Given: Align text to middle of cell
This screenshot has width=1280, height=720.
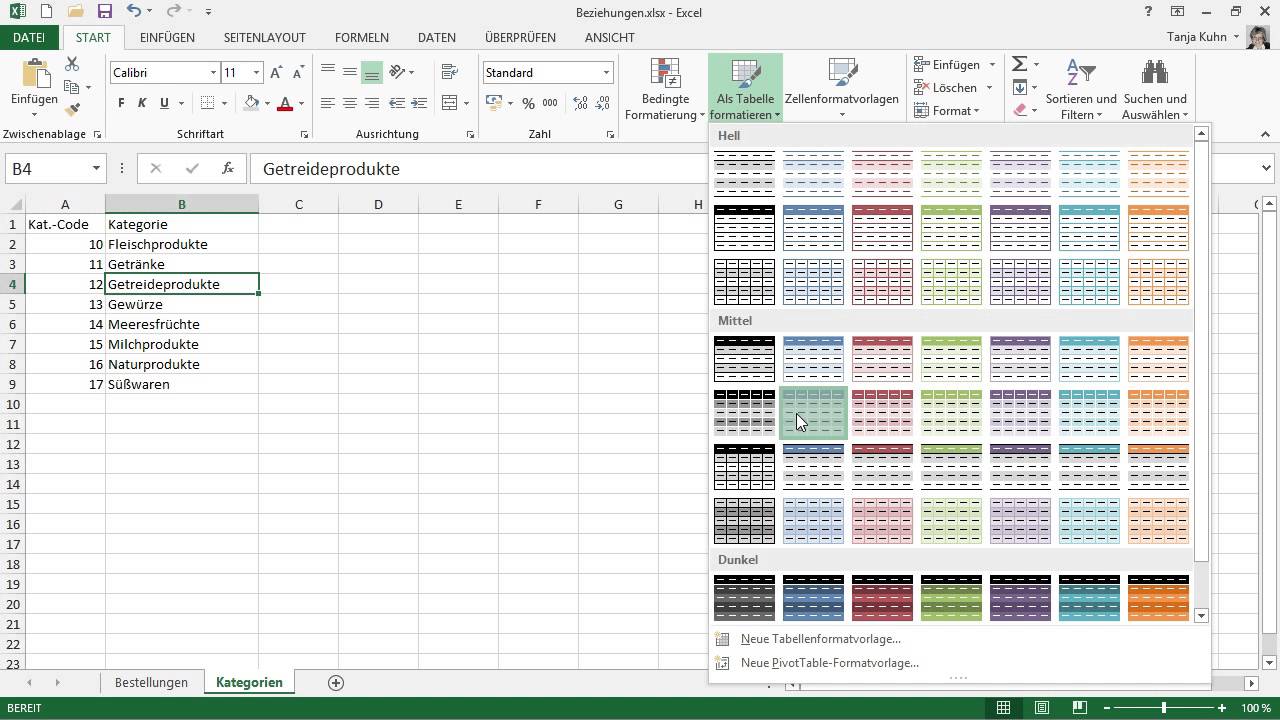Looking at the screenshot, I should coord(350,72).
